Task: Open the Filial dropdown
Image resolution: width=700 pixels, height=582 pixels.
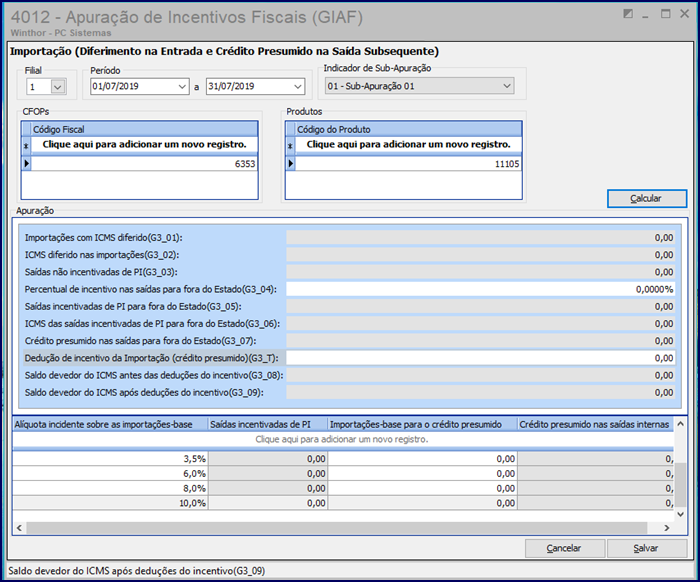Action: 58,87
